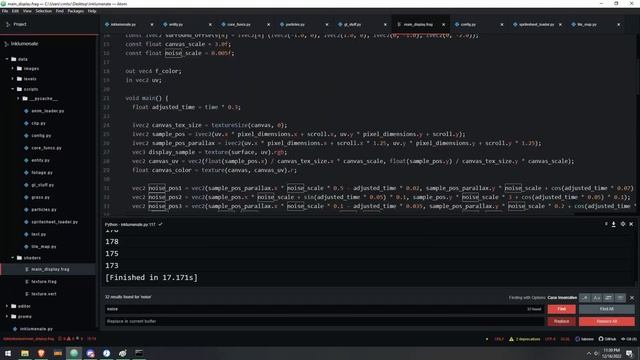Open clip.py in the tree

pos(38,123)
